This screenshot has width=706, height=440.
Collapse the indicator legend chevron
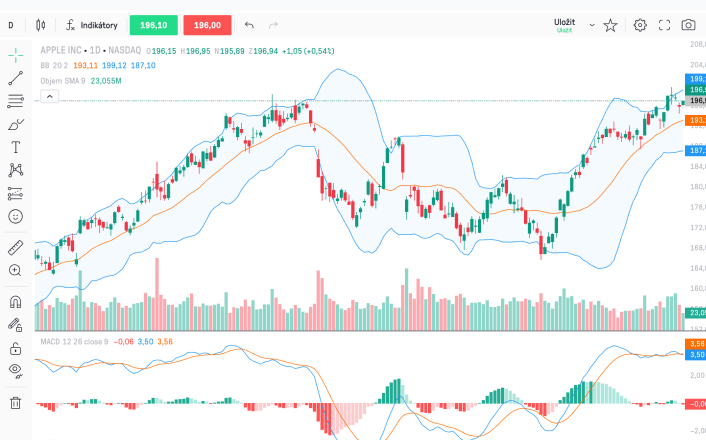[x=50, y=96]
